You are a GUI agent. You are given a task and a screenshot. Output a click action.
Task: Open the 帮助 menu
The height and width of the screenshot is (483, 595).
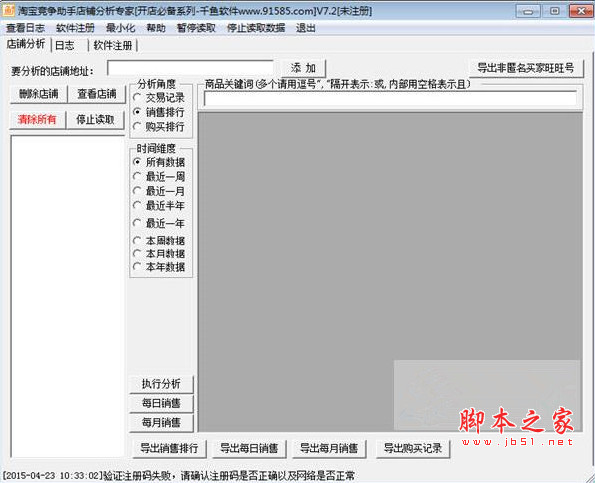click(x=156, y=28)
